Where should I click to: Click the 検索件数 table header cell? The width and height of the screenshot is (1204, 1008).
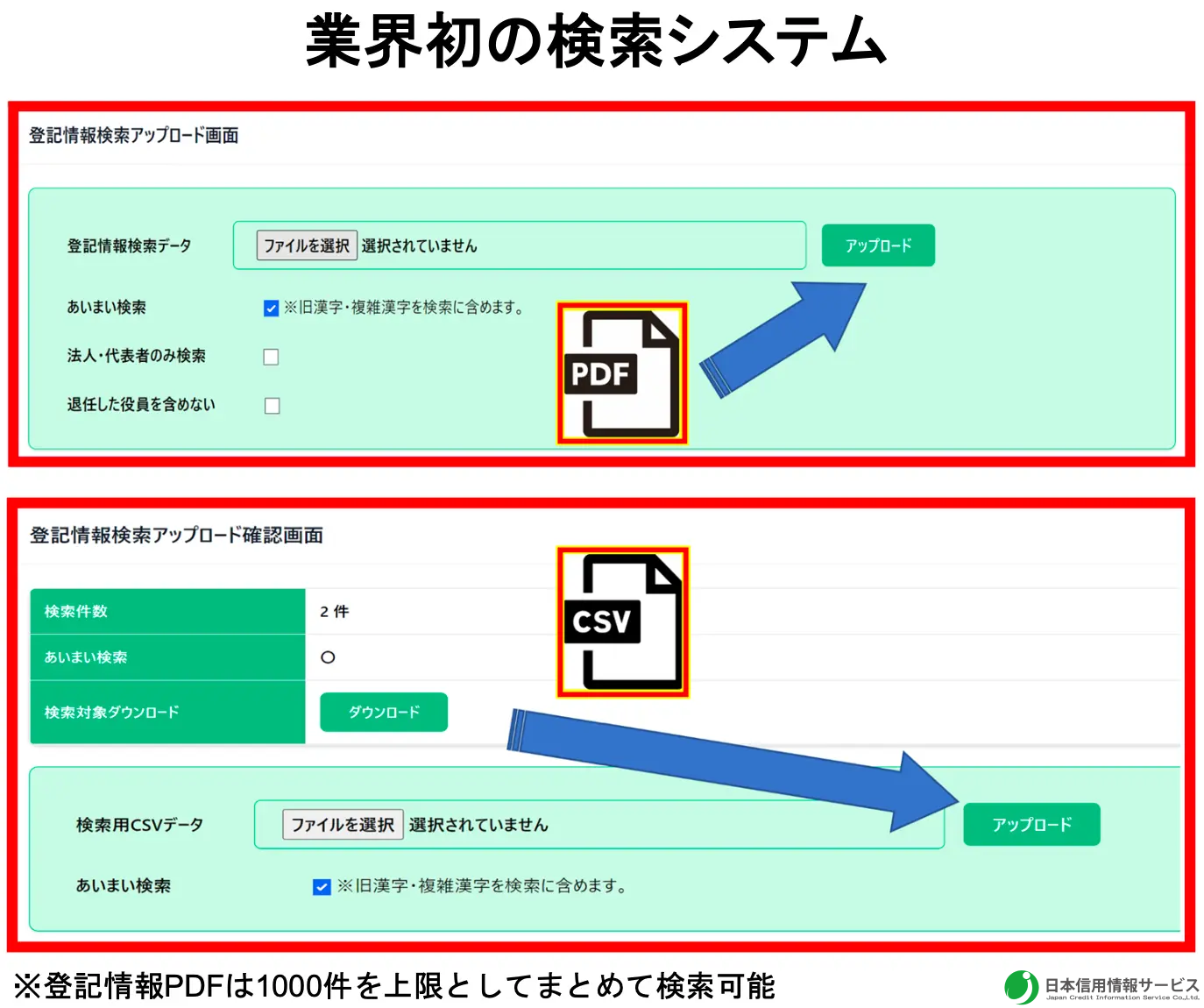[x=167, y=612]
